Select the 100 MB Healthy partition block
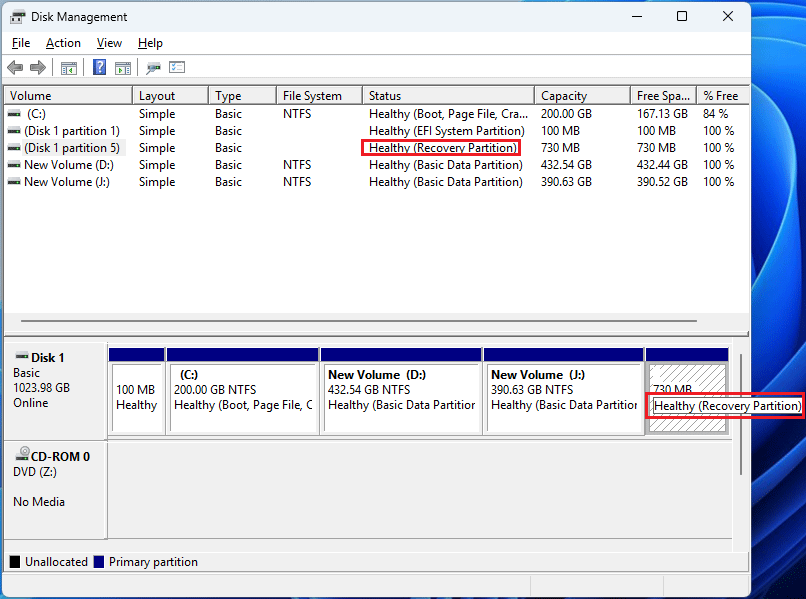Image resolution: width=806 pixels, height=599 pixels. point(136,391)
